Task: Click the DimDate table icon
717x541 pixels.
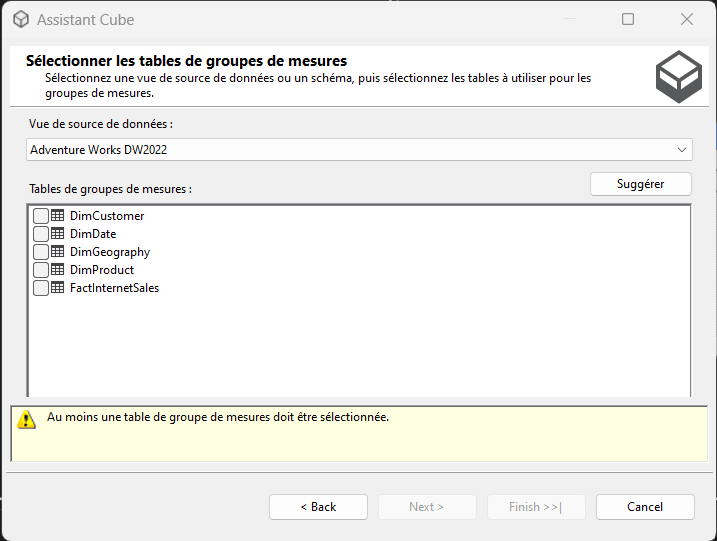Action: [58, 233]
